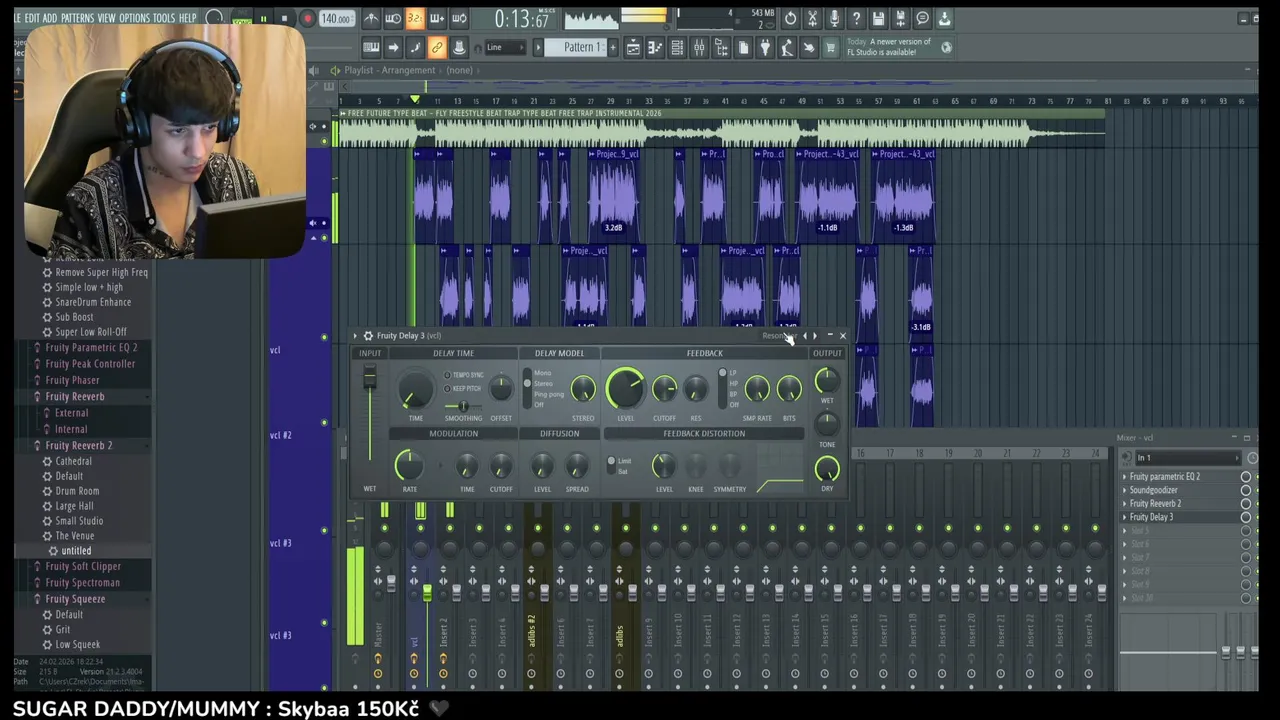Expand Fruity Delay 3 plugin menu arrow
1280x720 pixels.
[355, 335]
